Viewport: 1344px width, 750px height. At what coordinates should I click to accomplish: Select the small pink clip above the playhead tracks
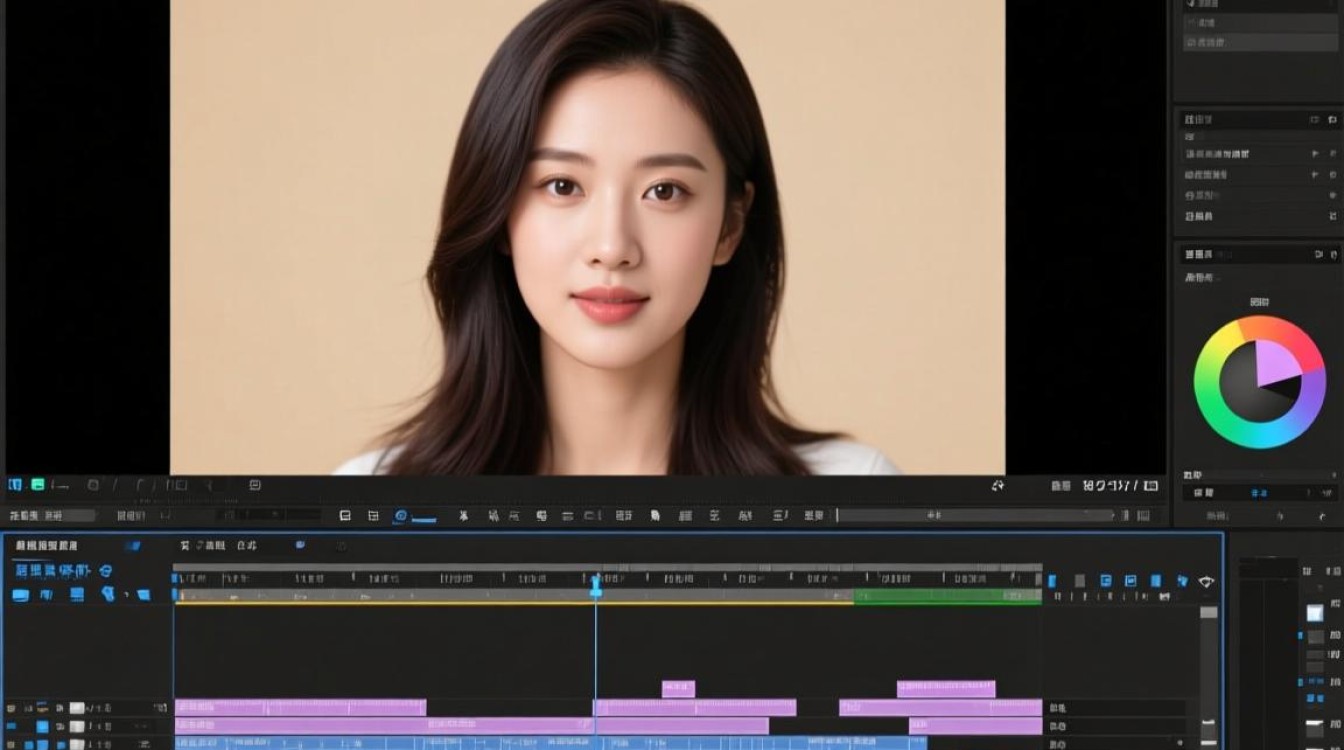pos(678,689)
